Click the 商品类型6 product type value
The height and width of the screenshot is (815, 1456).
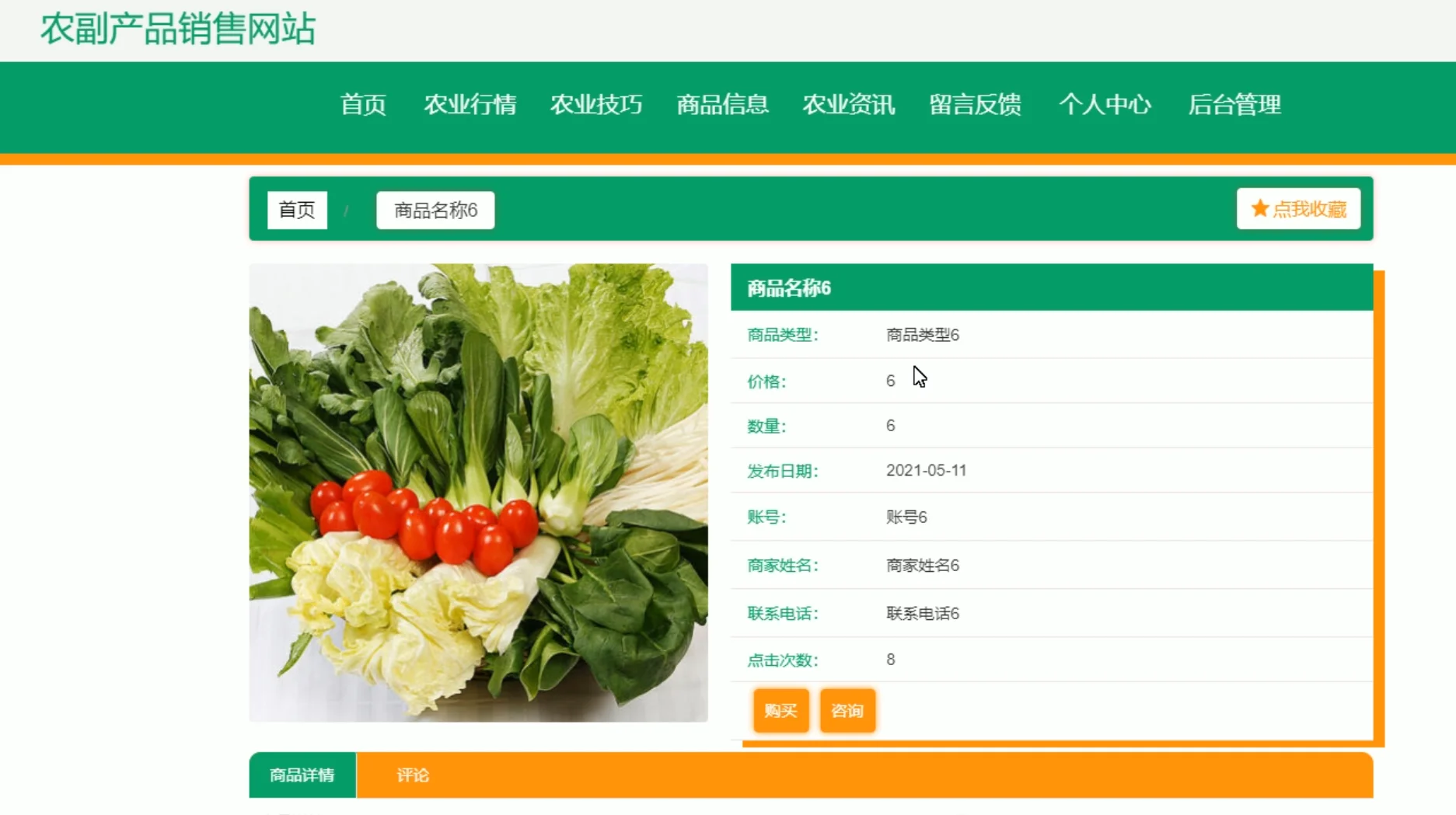(923, 334)
